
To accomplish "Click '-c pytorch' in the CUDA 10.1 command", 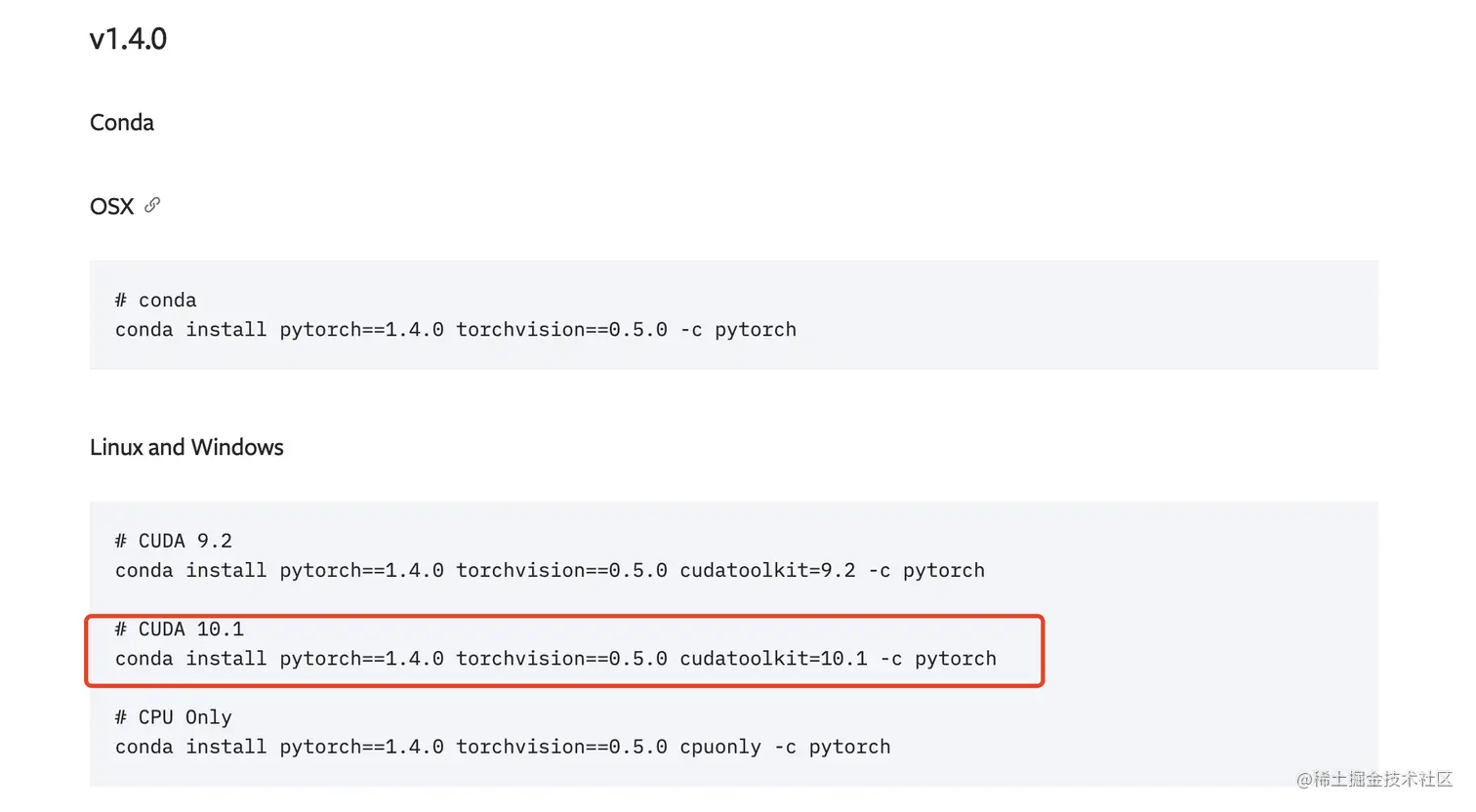I will click(x=937, y=659).
